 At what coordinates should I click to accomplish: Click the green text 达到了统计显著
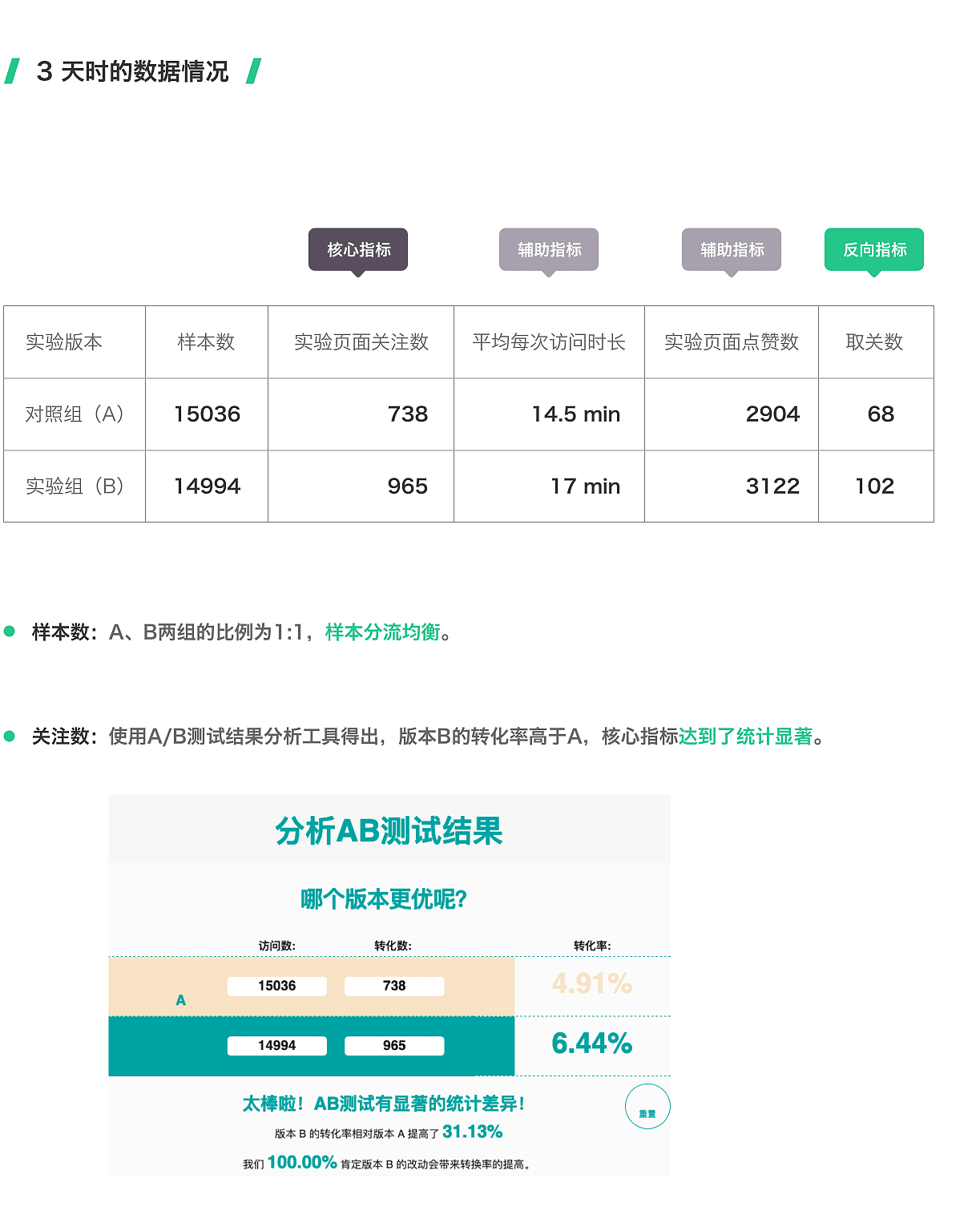(x=746, y=736)
